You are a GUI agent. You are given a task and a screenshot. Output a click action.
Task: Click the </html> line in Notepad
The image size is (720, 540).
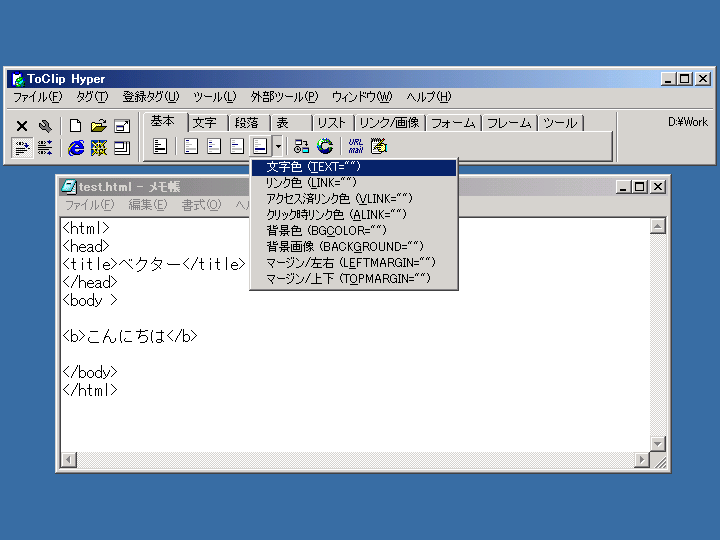(x=90, y=390)
